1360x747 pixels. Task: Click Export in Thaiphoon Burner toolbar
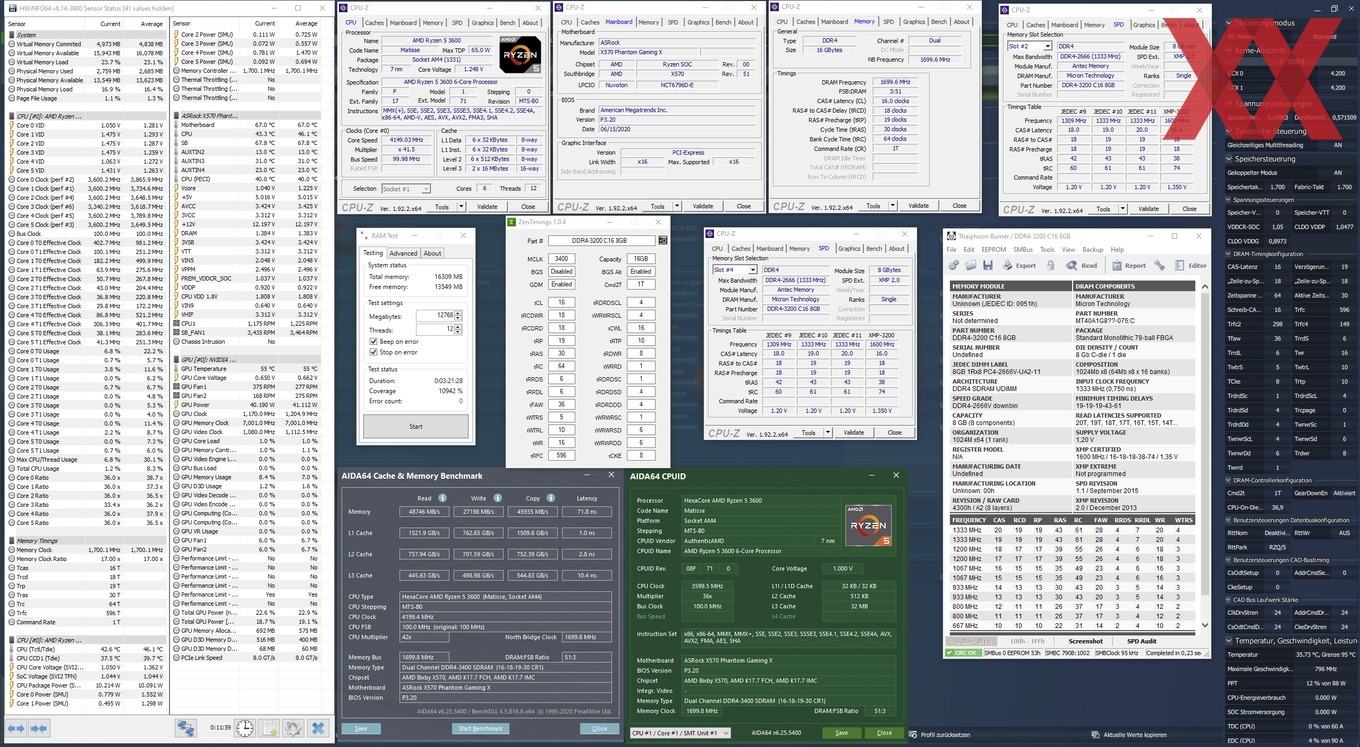[1020, 265]
